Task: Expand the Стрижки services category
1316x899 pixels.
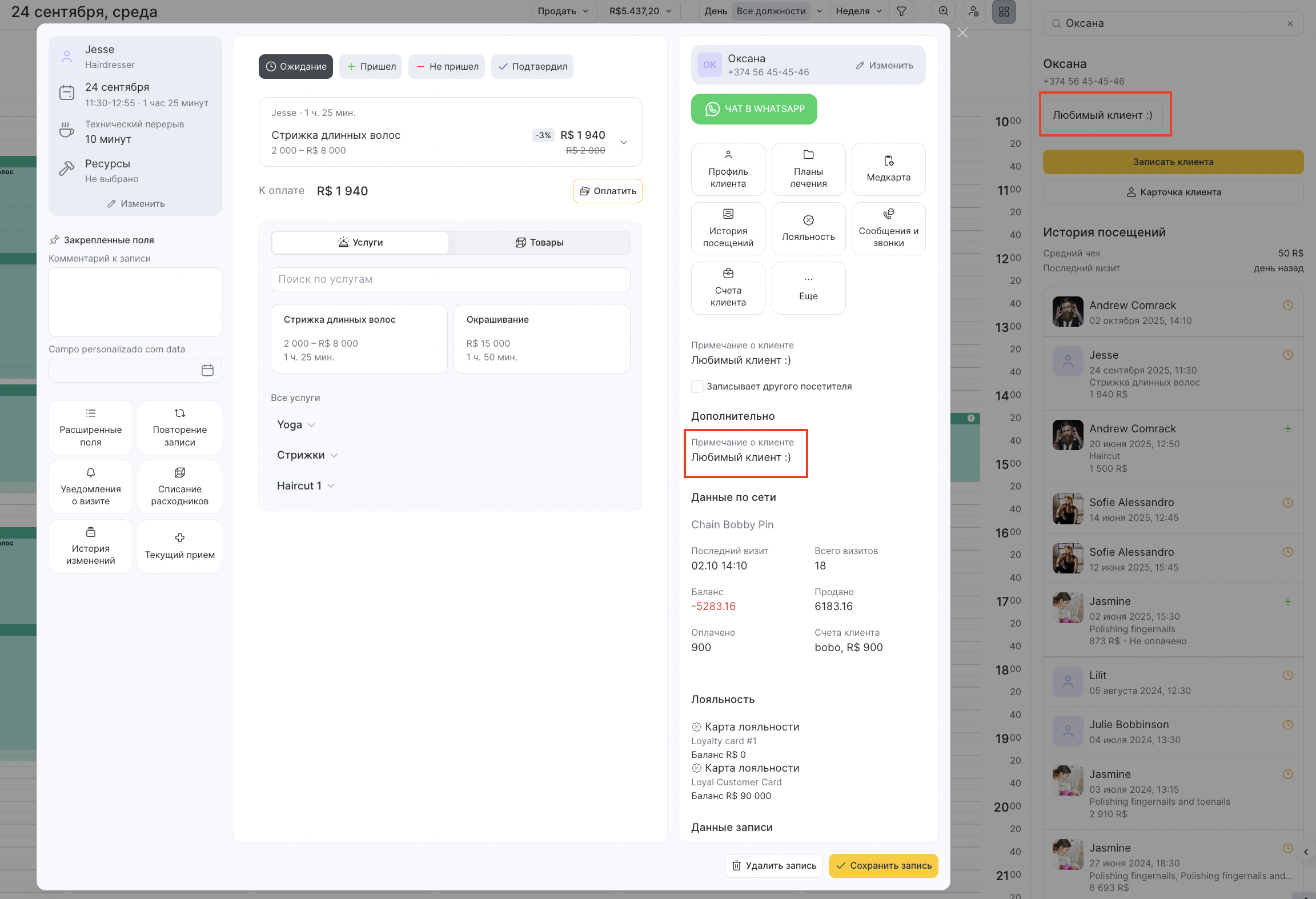Action: click(307, 455)
